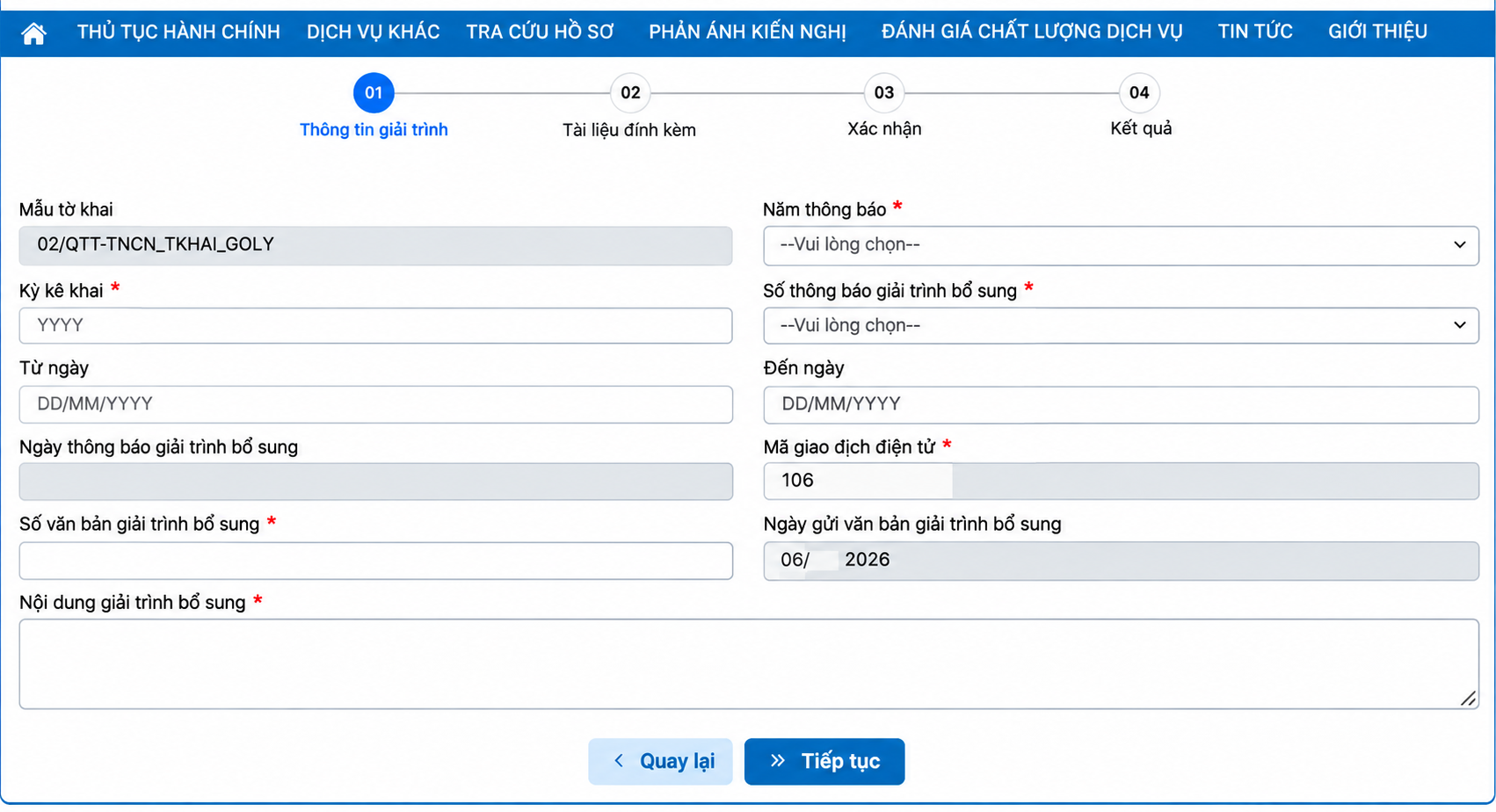Select step 04 circle
The width and height of the screenshot is (1496, 812).
tap(1139, 92)
